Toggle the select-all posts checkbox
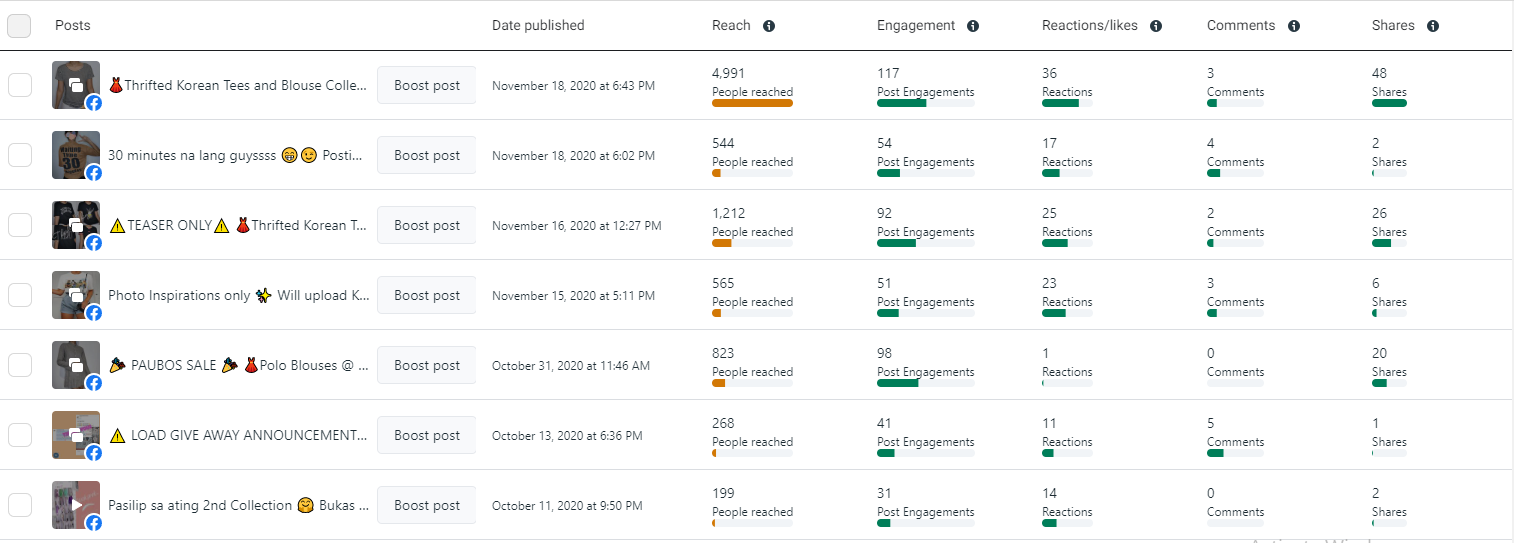 [x=19, y=26]
